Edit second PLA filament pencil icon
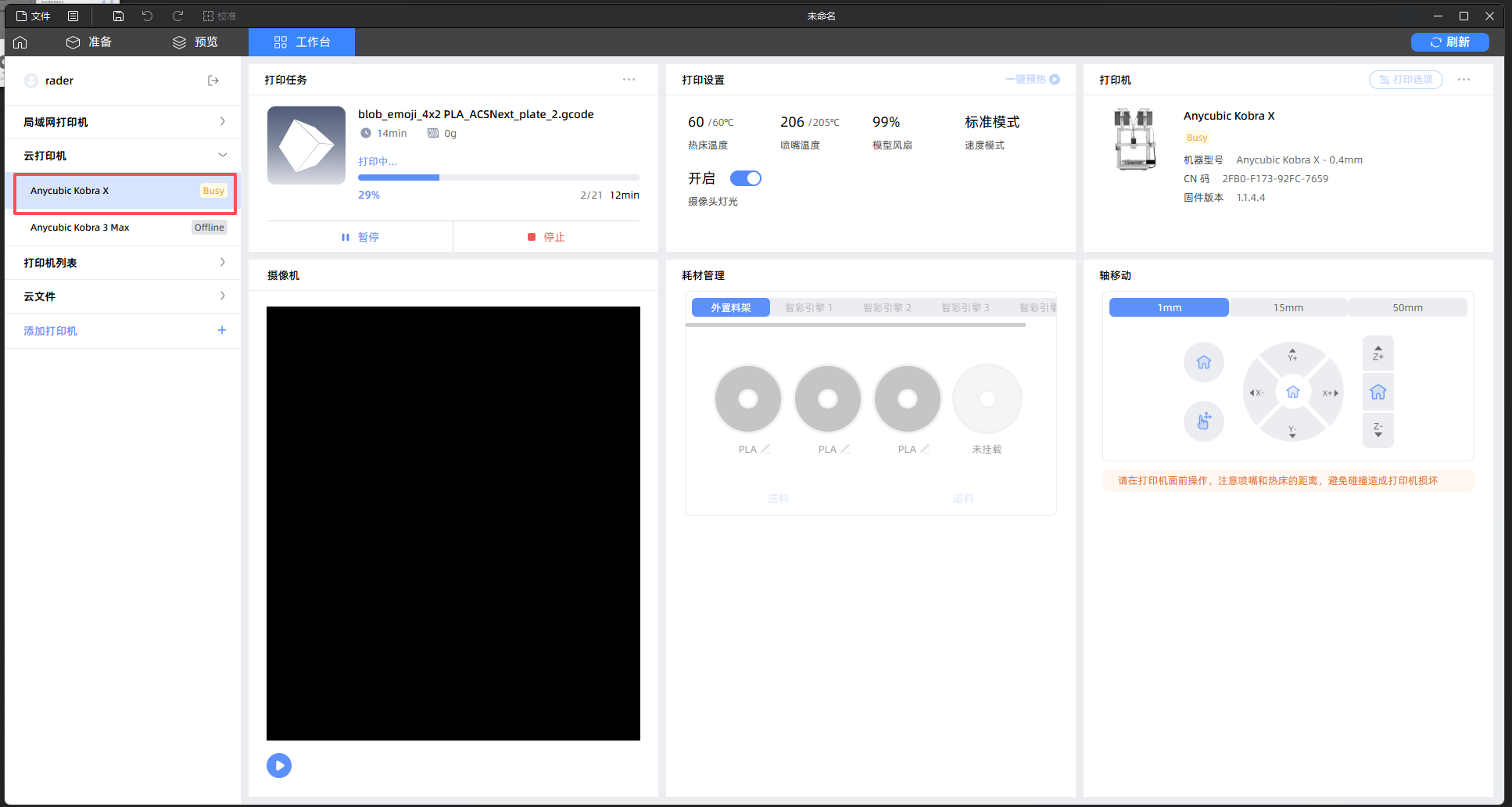The width and height of the screenshot is (1512, 807). pos(845,449)
